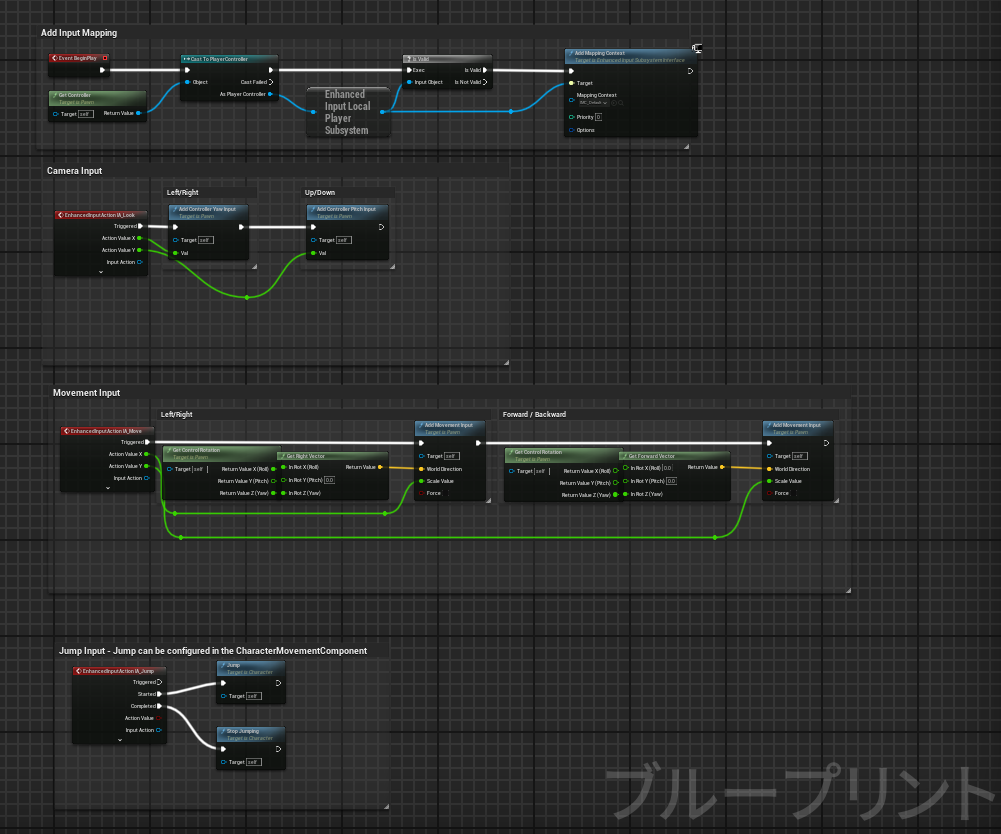The width and height of the screenshot is (1001, 834).
Task: Click the function icon on Add Mapping Context
Action: point(571,53)
